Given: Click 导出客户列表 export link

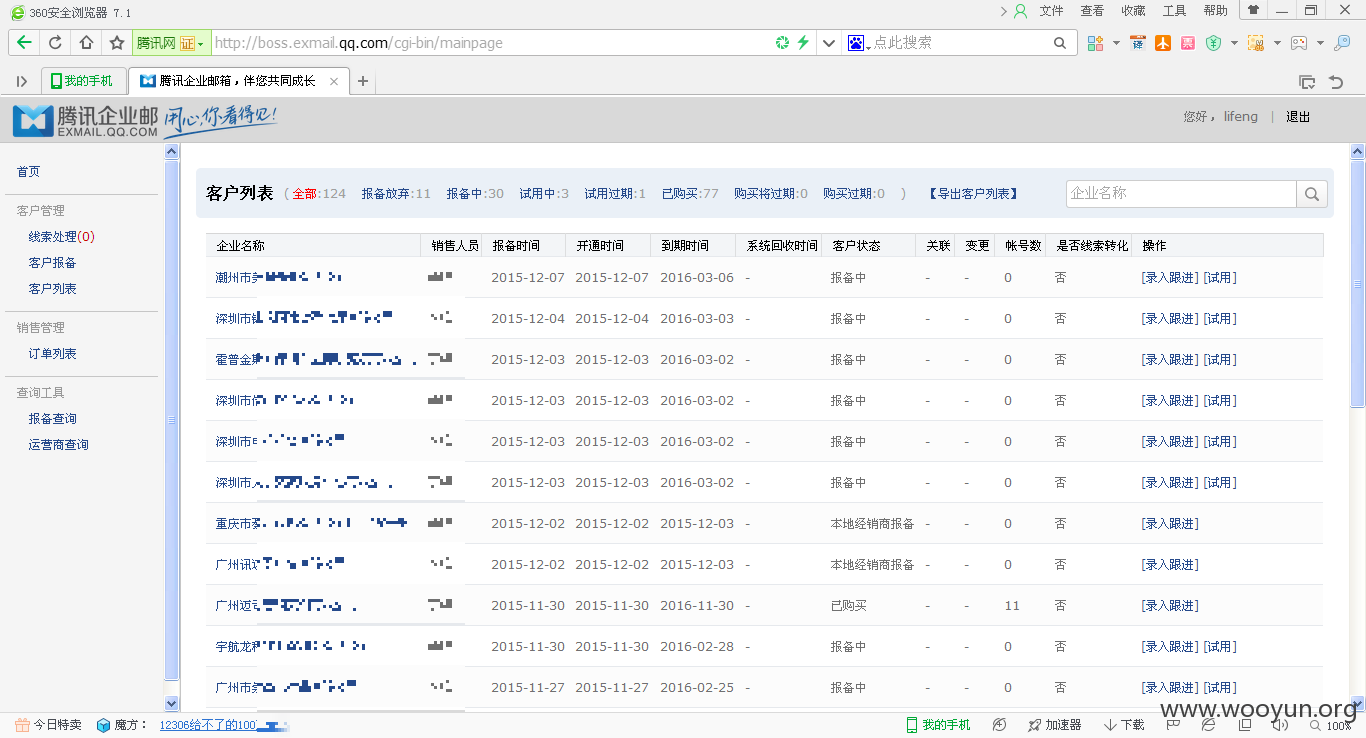Looking at the screenshot, I should (973, 194).
